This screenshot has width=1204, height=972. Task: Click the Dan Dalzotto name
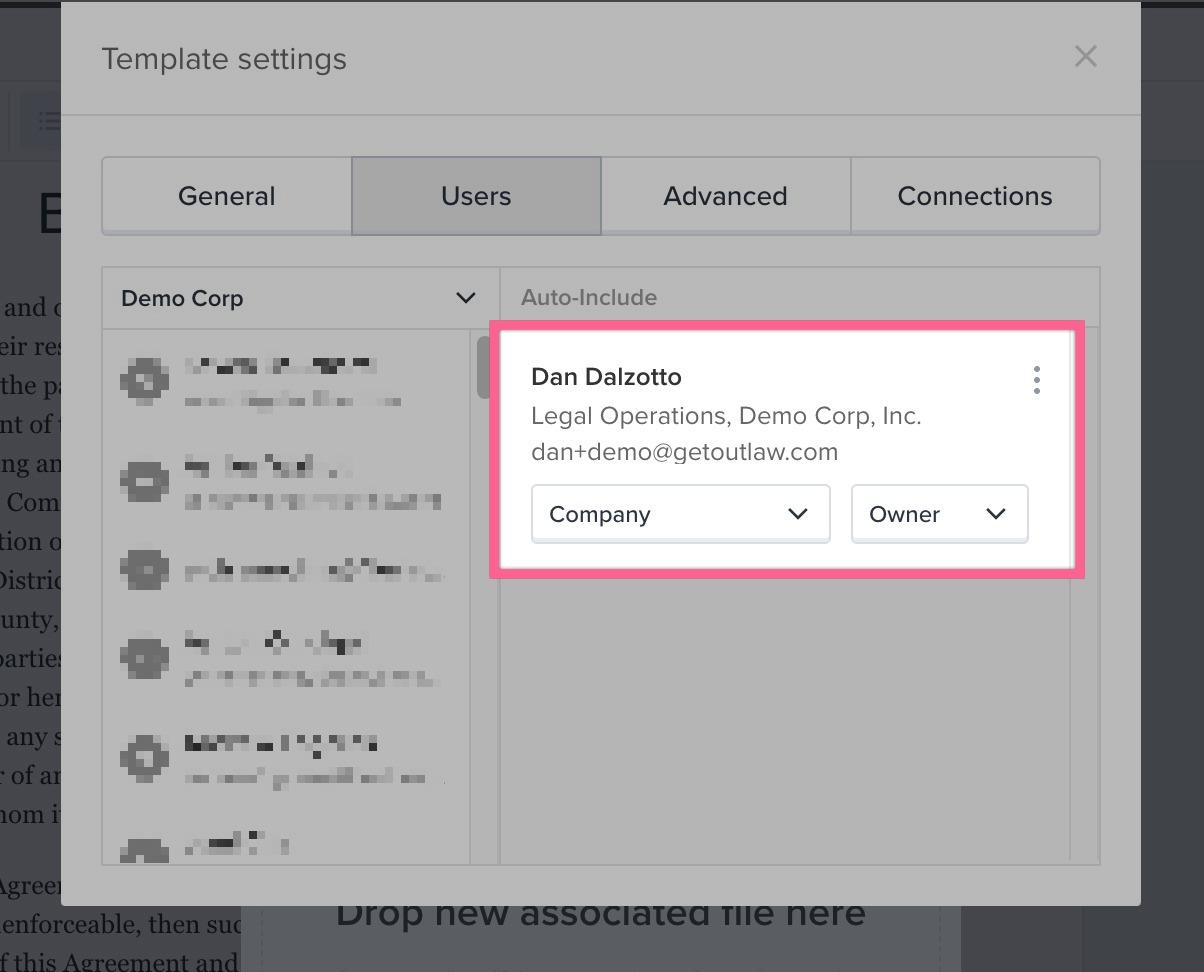pos(606,377)
